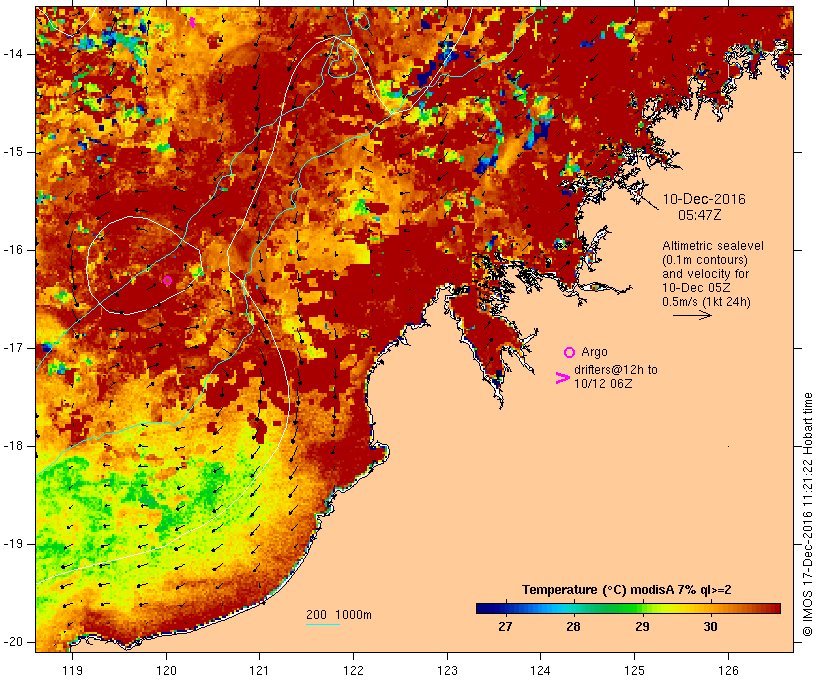The width and height of the screenshot is (820, 680).
Task: Click the magenta drifter arrowhead legend symbol
Action: [562, 378]
